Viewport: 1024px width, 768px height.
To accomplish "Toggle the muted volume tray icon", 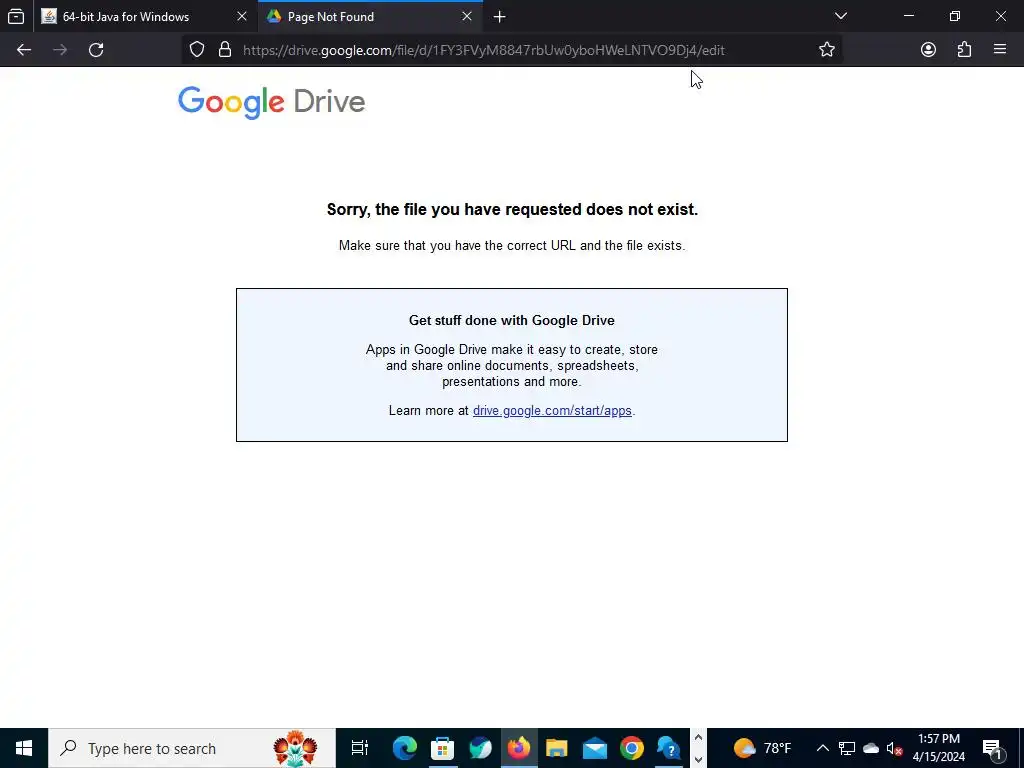I will click(894, 748).
